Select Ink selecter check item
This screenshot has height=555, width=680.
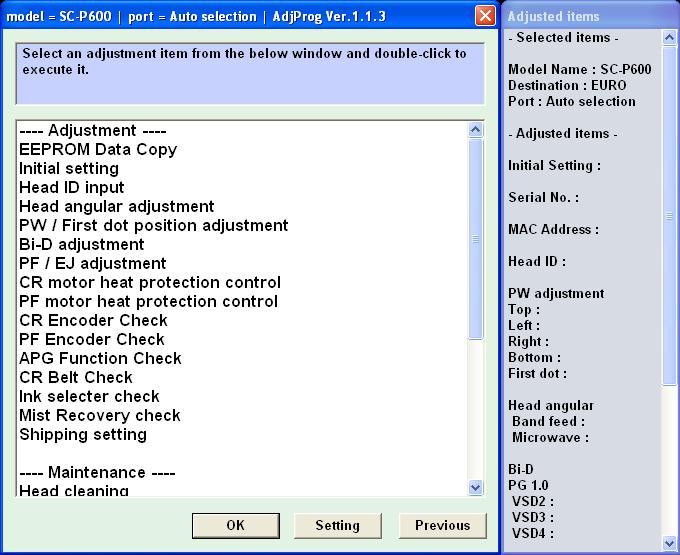(89, 397)
